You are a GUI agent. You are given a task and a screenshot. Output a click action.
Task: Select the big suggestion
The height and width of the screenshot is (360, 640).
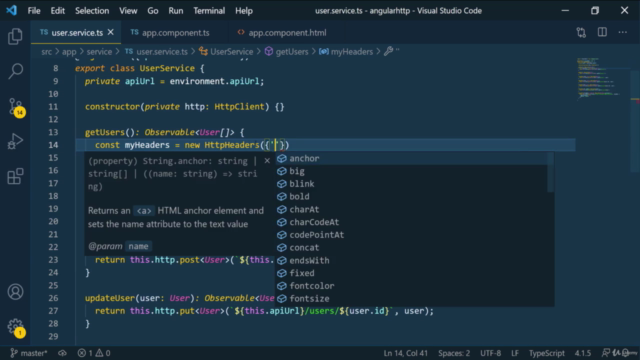point(411,171)
